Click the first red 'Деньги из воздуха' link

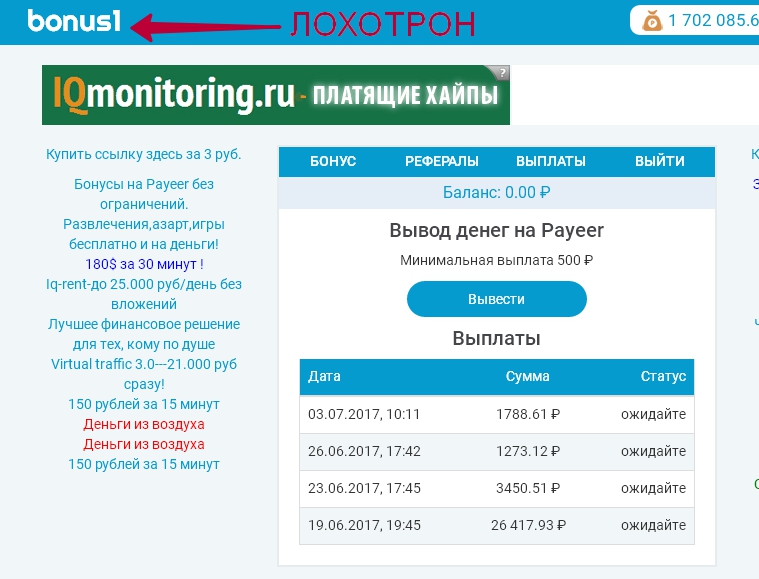click(144, 425)
